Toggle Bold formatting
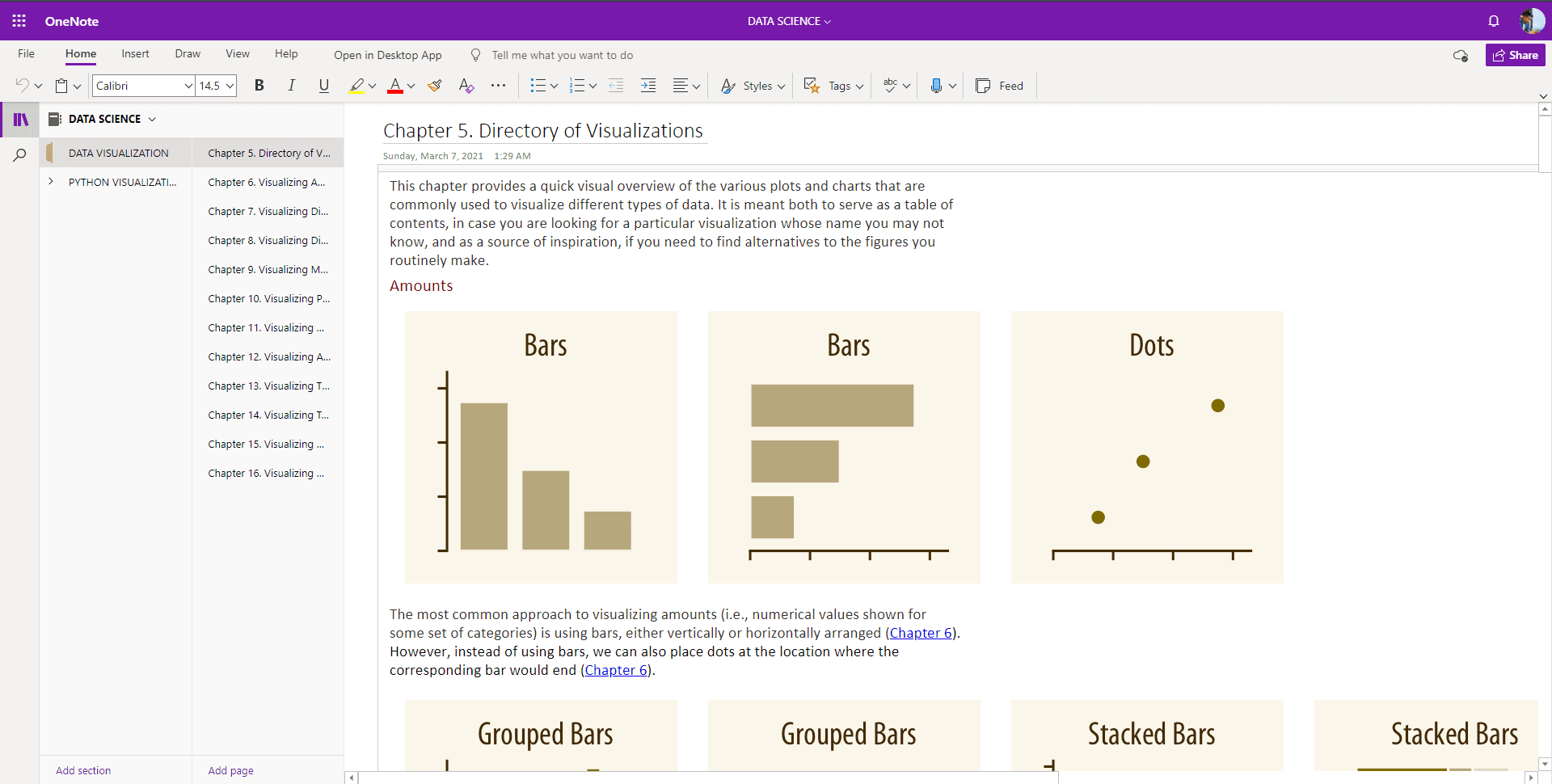Image resolution: width=1552 pixels, height=784 pixels. click(259, 86)
